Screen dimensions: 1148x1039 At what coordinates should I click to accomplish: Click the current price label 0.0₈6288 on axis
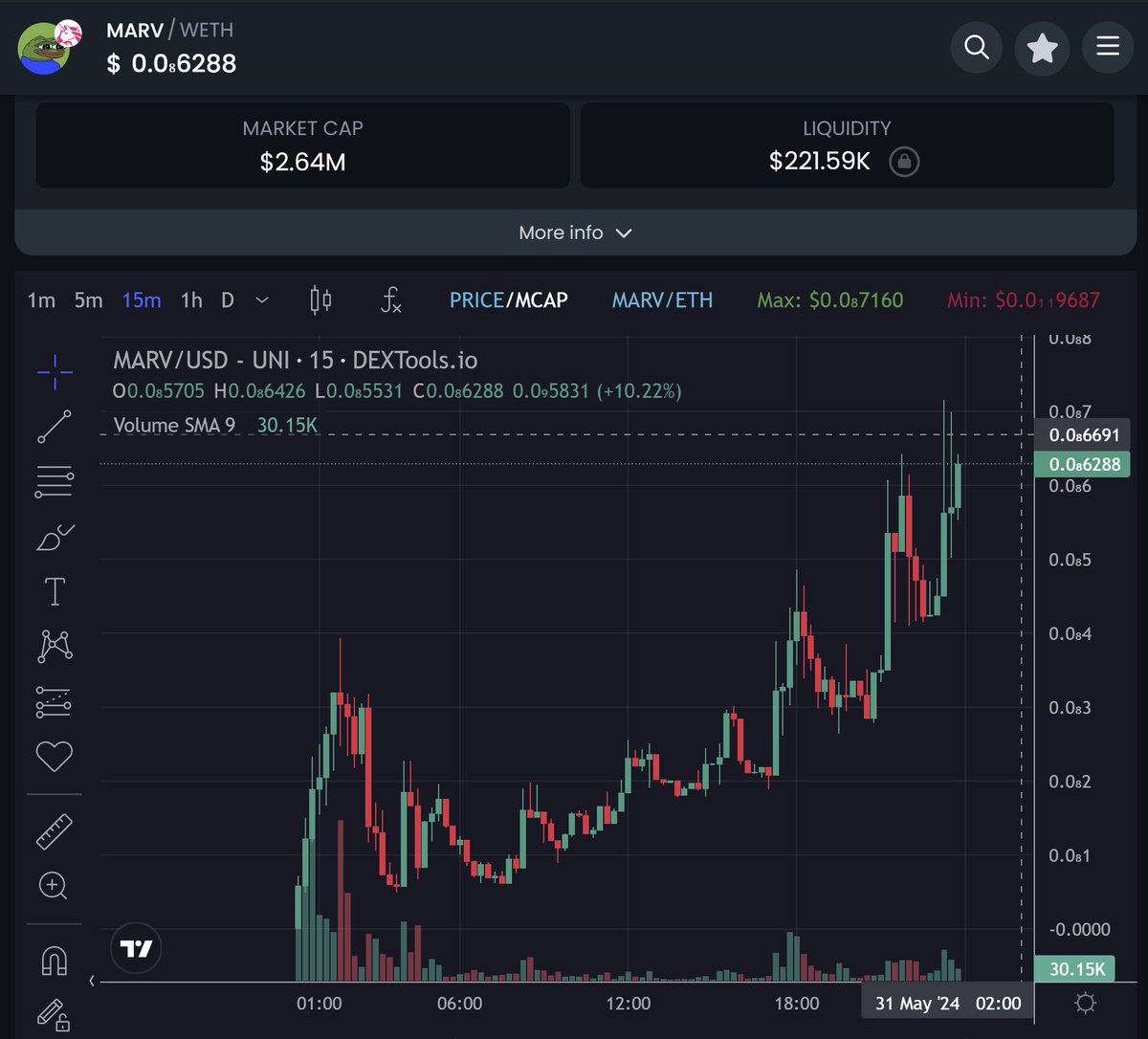1083,464
